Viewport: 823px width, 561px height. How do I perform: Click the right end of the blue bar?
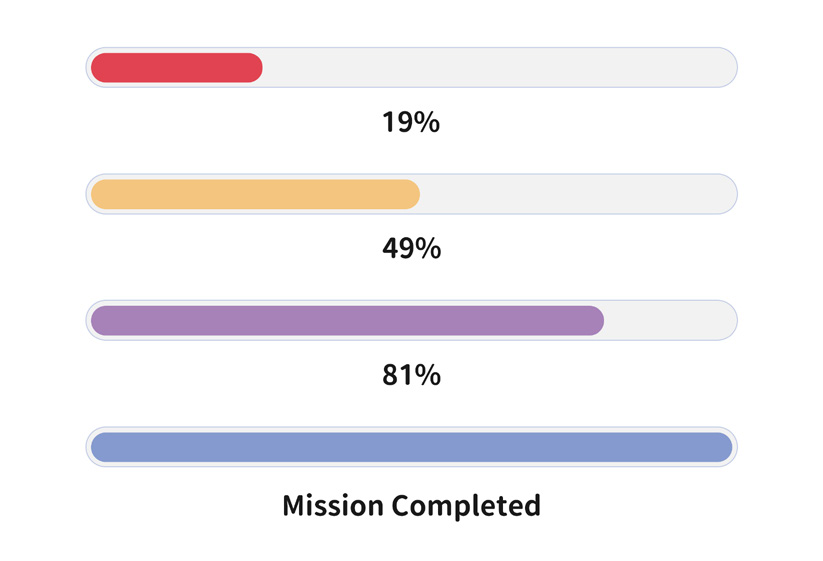(x=724, y=447)
